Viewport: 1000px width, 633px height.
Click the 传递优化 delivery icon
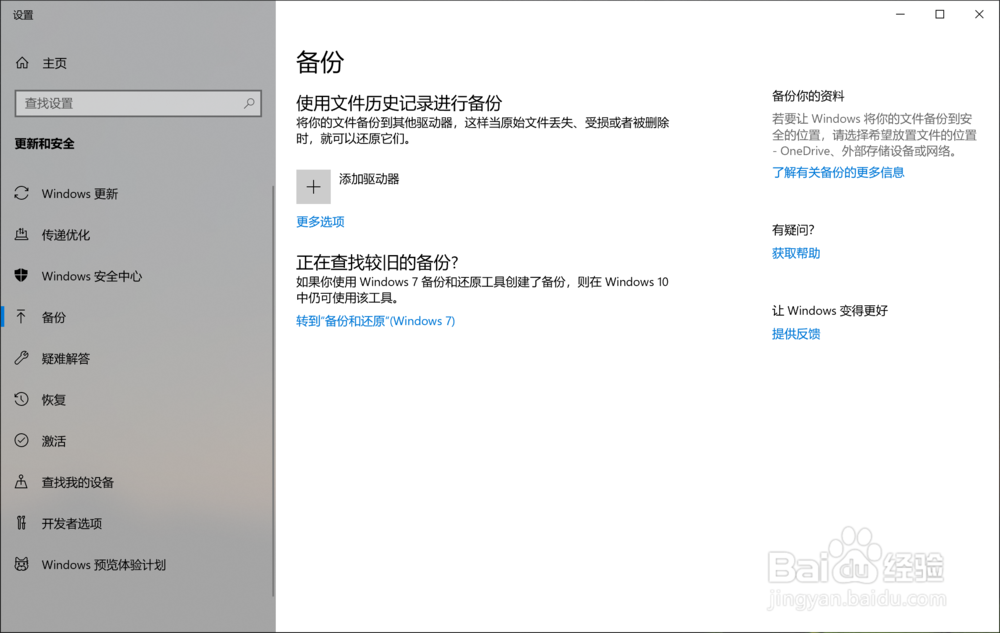[x=22, y=235]
